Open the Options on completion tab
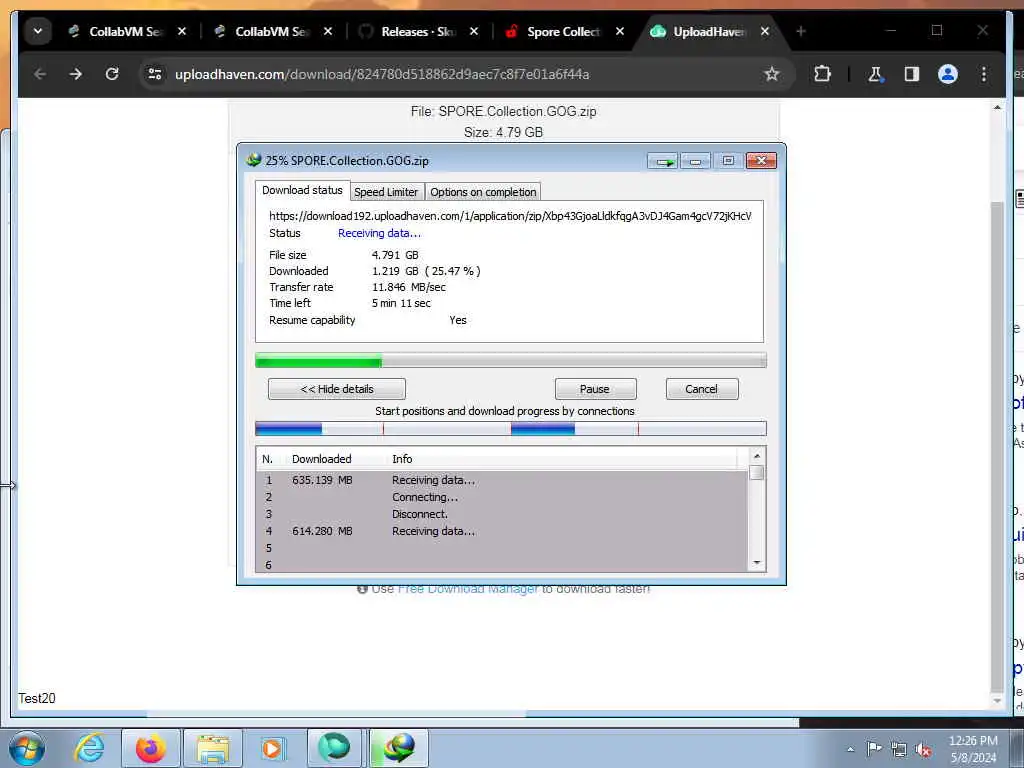 pos(483,192)
